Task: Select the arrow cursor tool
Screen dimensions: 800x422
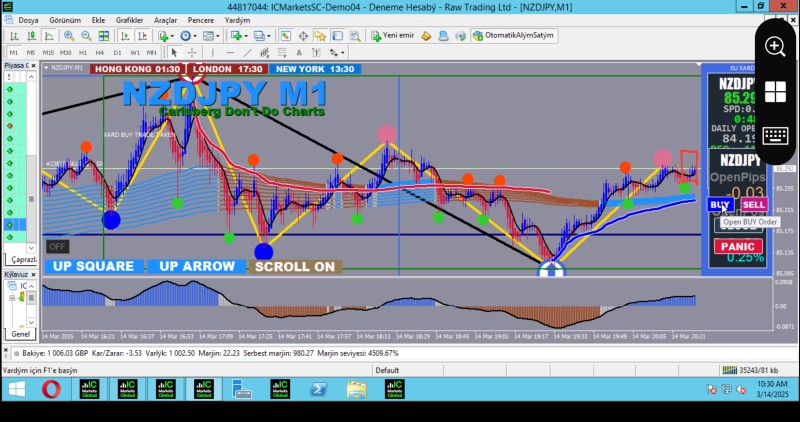Action: tap(174, 53)
